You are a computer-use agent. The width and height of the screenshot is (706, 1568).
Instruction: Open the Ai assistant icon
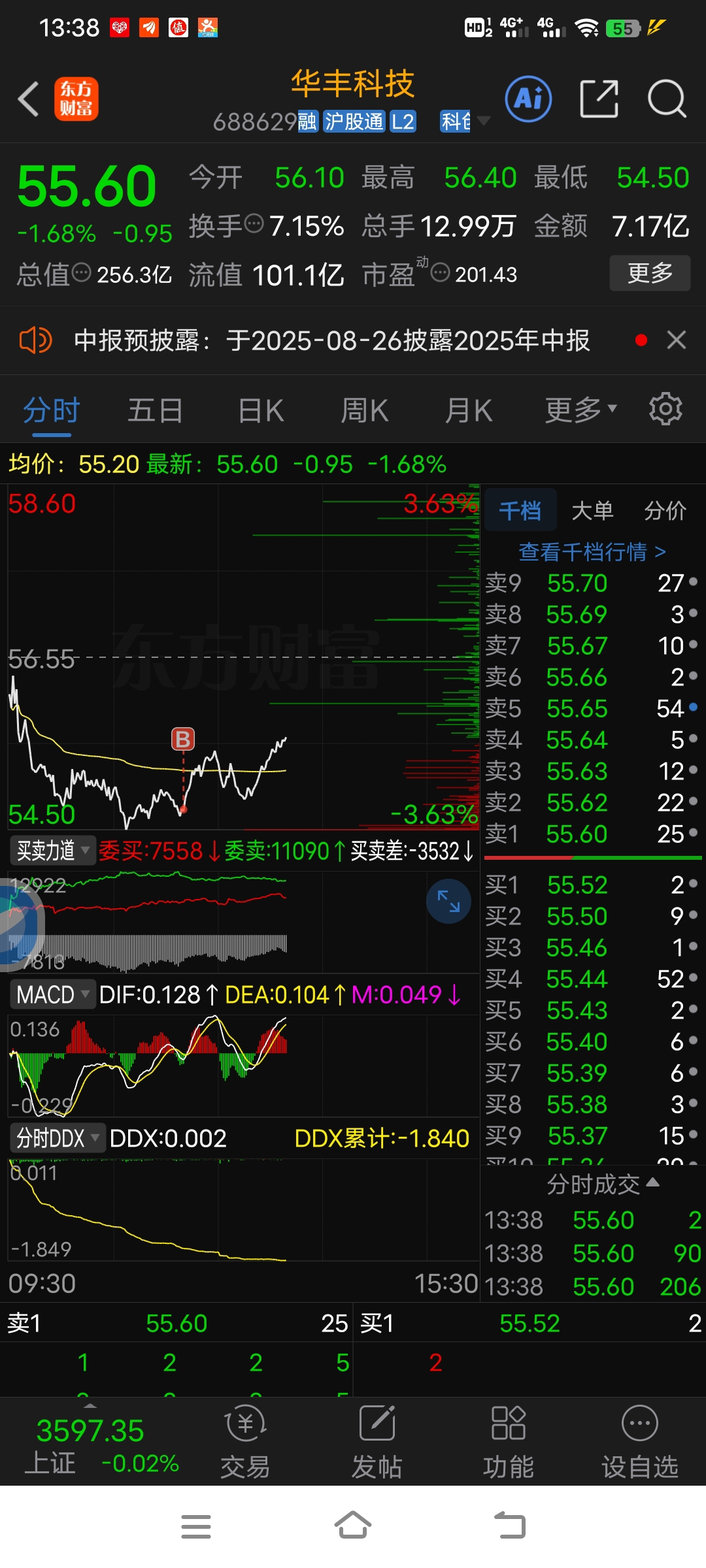pyautogui.click(x=528, y=99)
